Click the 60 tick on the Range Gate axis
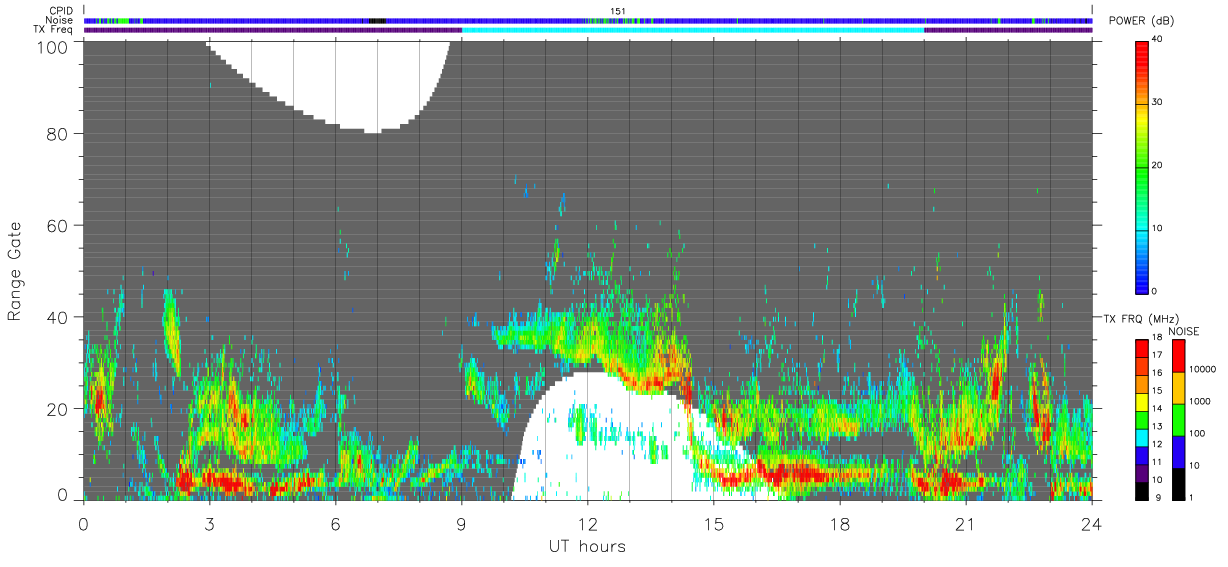 (x=56, y=225)
